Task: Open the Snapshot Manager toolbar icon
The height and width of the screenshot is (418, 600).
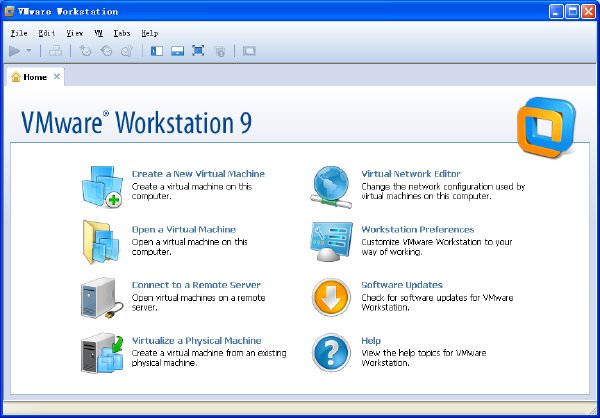Action: [x=127, y=51]
